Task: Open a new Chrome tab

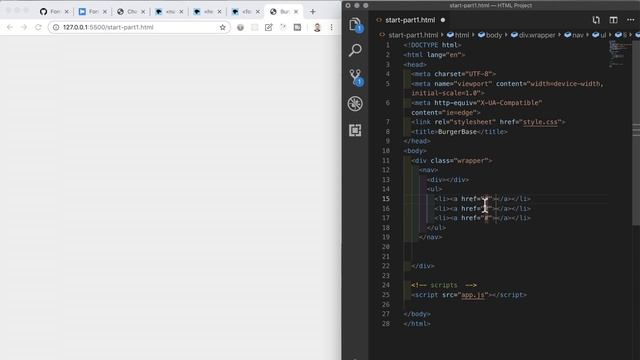Action: click(313, 12)
